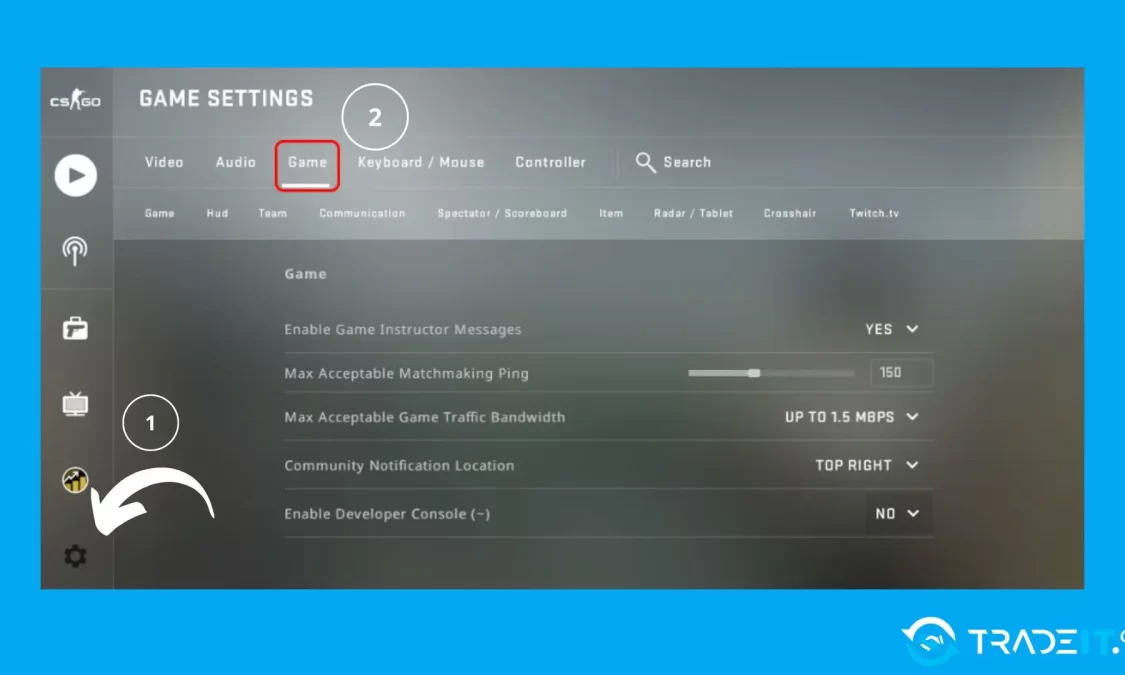
Task: Select the Game sub-category
Action: (x=159, y=213)
